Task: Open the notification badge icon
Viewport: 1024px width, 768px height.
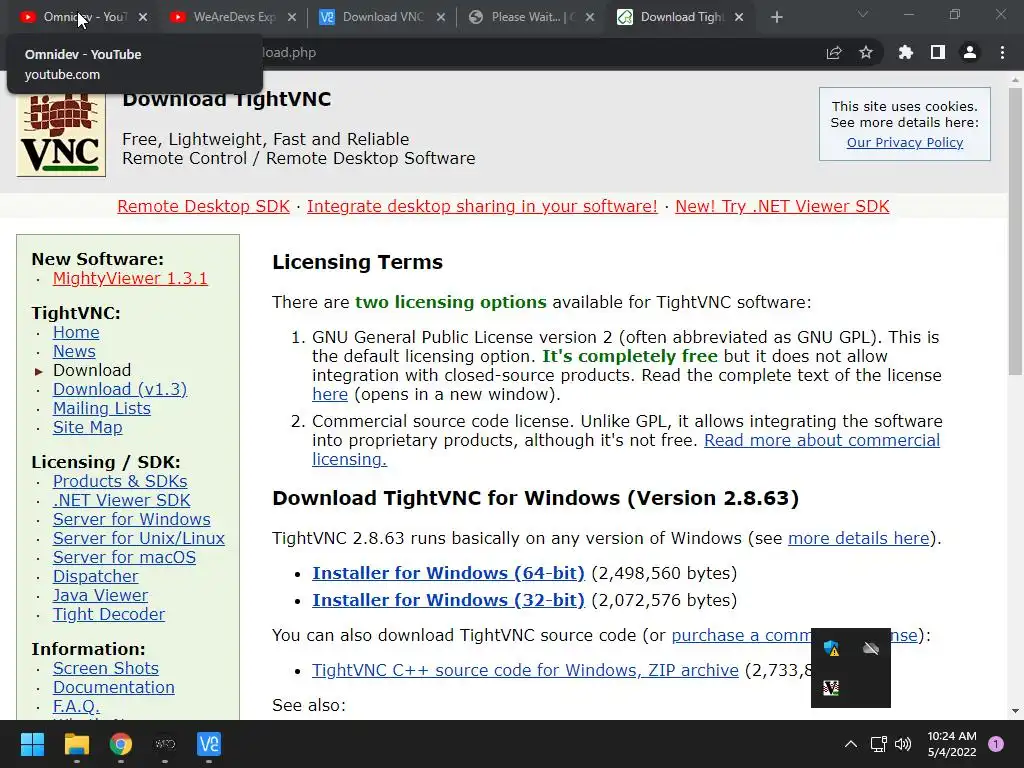Action: (x=996, y=744)
